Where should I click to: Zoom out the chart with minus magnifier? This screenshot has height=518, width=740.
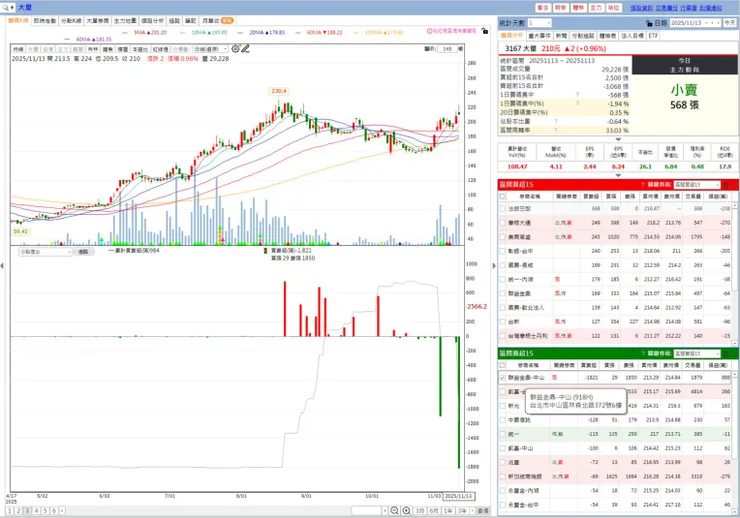click(x=394, y=510)
